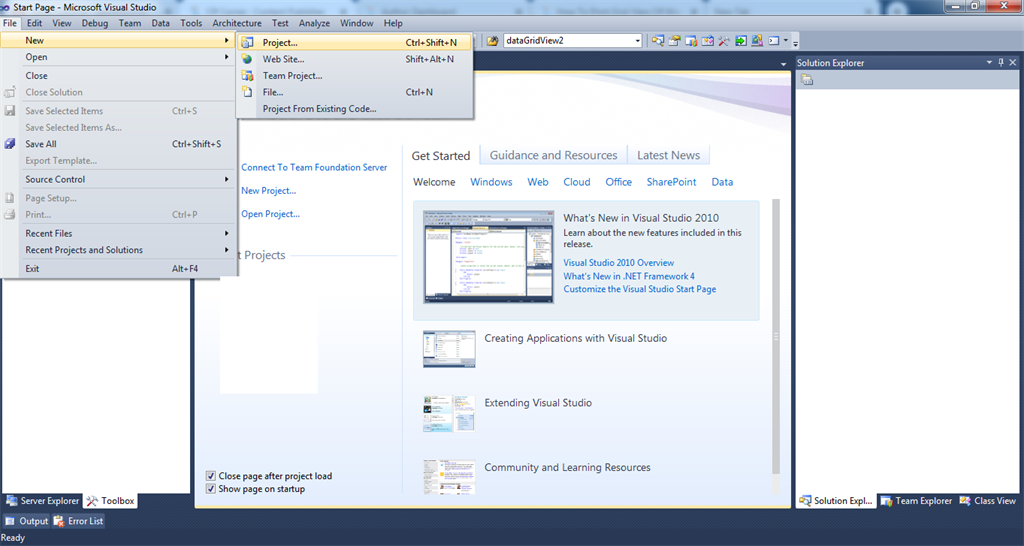Click the New Project... link on Start Page
This screenshot has width=1024, height=546.
point(268,191)
